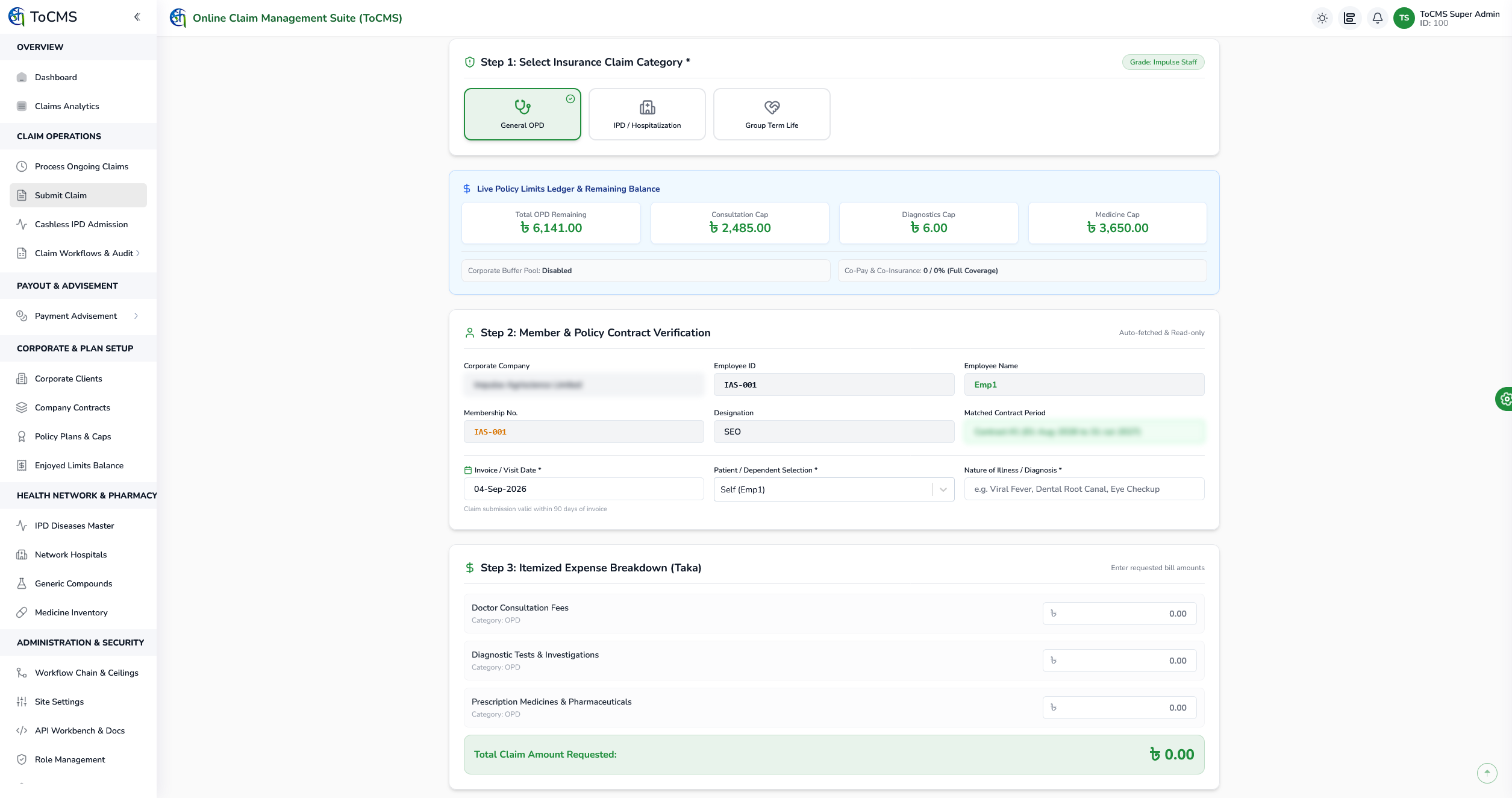Click the Grade: Impulse Staff badge

[1163, 62]
